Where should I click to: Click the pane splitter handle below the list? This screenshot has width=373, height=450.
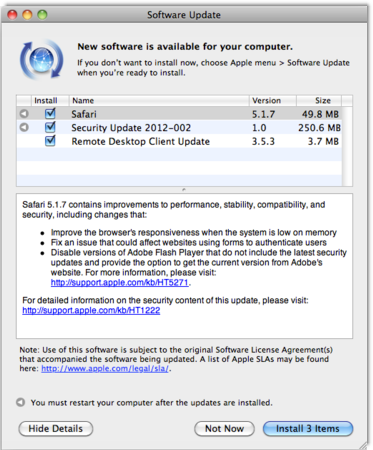(x=184, y=190)
